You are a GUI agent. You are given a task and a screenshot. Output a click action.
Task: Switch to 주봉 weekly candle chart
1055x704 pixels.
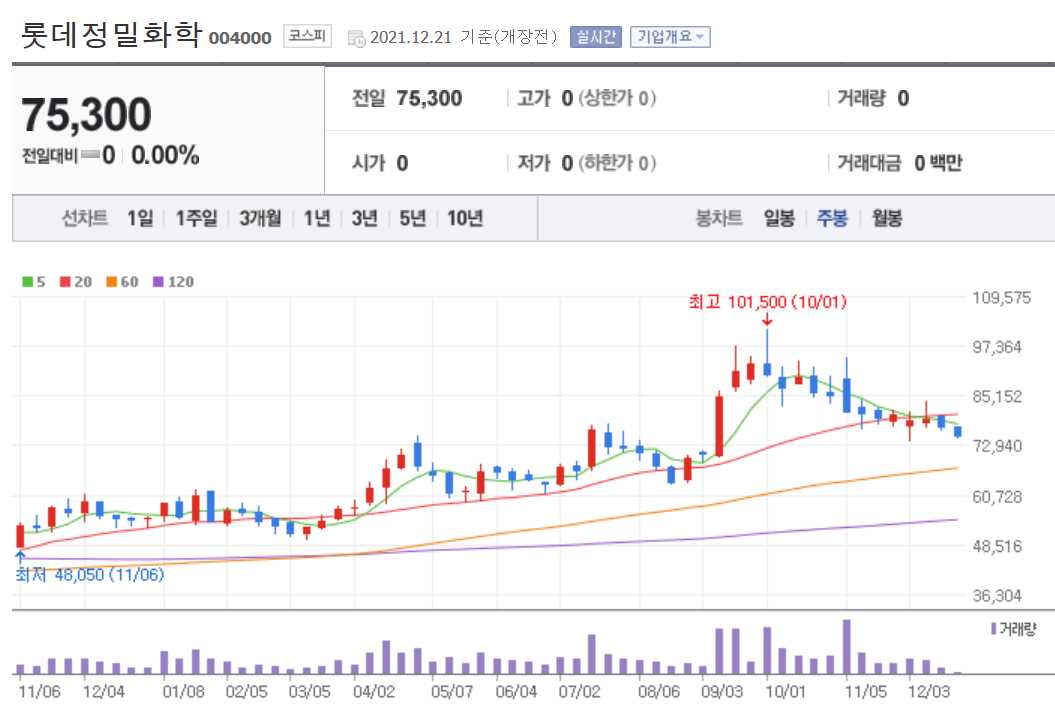(832, 218)
